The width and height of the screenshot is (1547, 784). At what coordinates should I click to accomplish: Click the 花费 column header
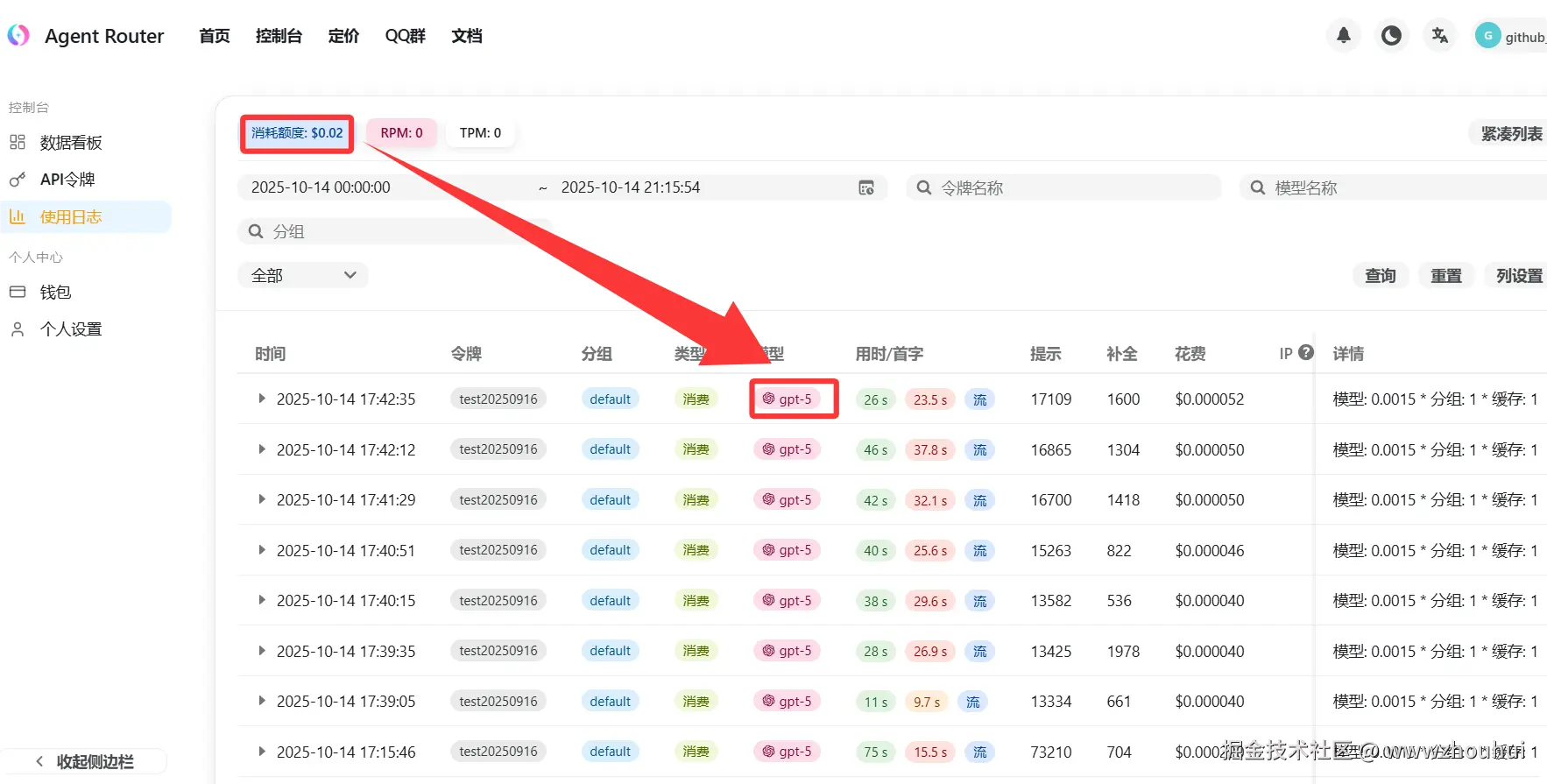tap(1190, 354)
